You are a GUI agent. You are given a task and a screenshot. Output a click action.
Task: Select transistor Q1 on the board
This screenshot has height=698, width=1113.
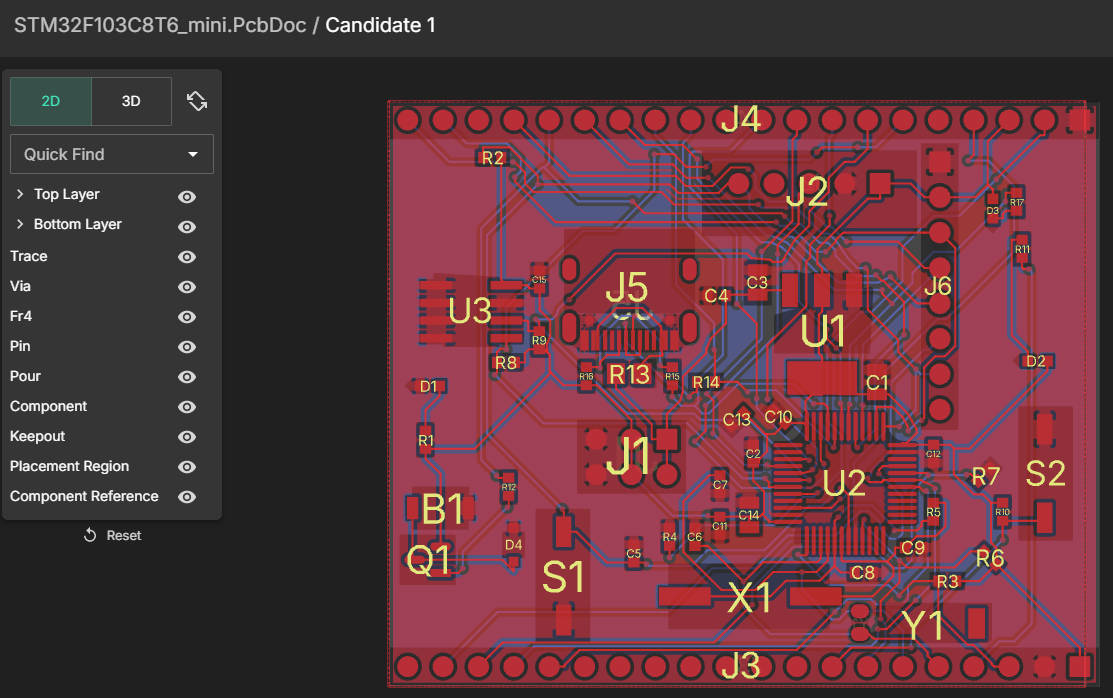tap(429, 560)
